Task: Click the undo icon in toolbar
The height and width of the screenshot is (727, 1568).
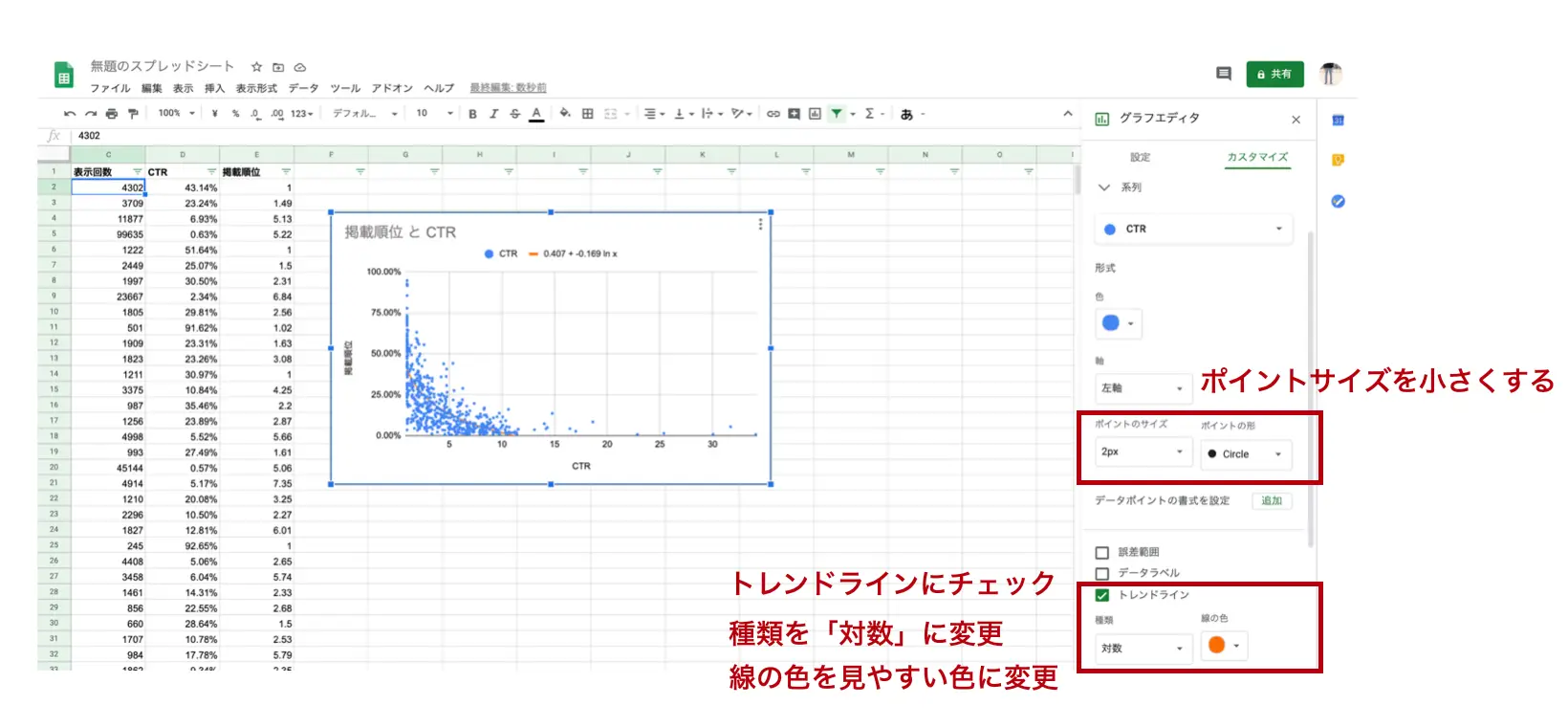Action: pyautogui.click(x=70, y=114)
